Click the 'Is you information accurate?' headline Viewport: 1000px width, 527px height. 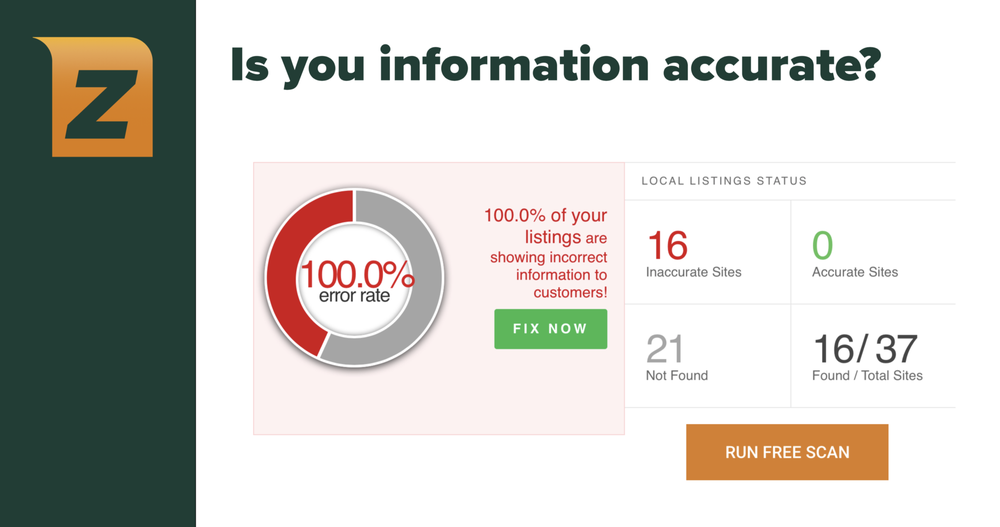(x=555, y=65)
